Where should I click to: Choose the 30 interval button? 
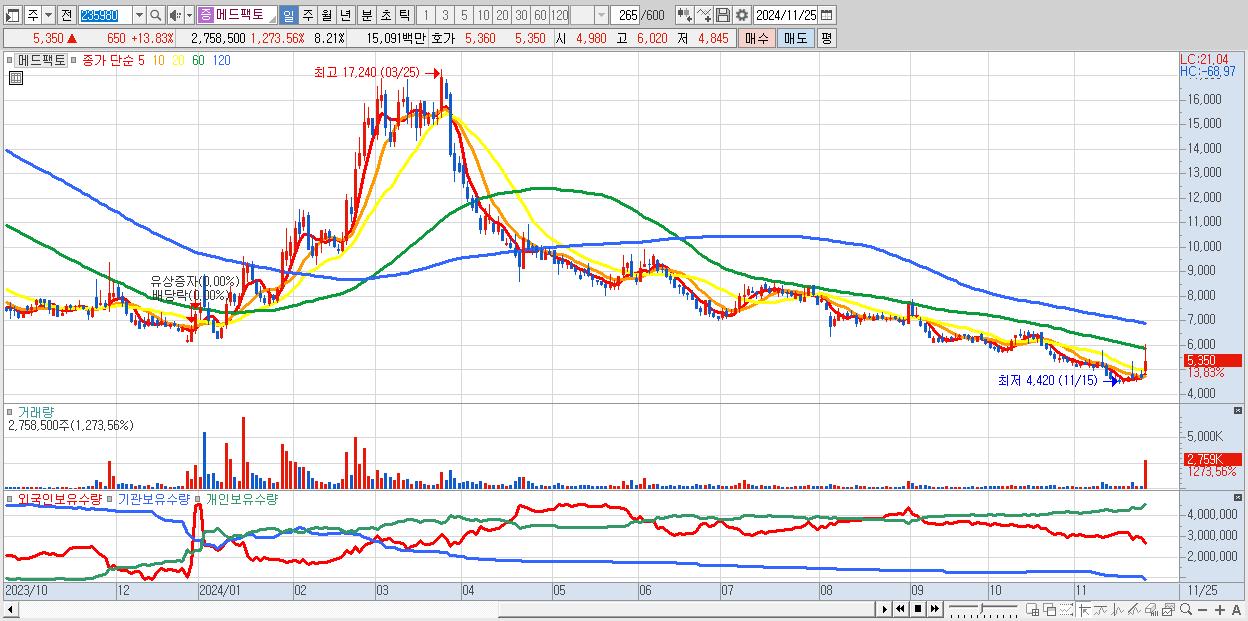coord(521,15)
